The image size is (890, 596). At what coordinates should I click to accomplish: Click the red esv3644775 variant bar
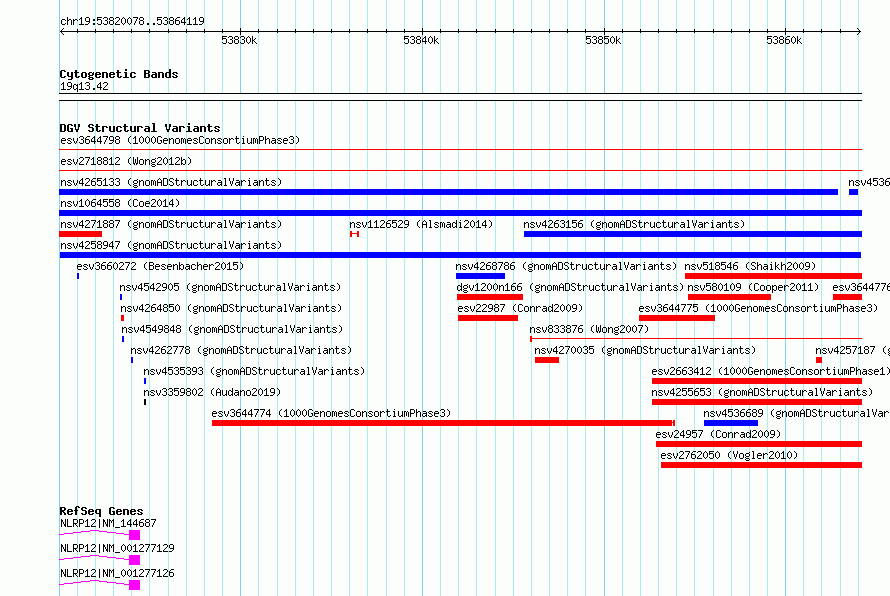677,318
